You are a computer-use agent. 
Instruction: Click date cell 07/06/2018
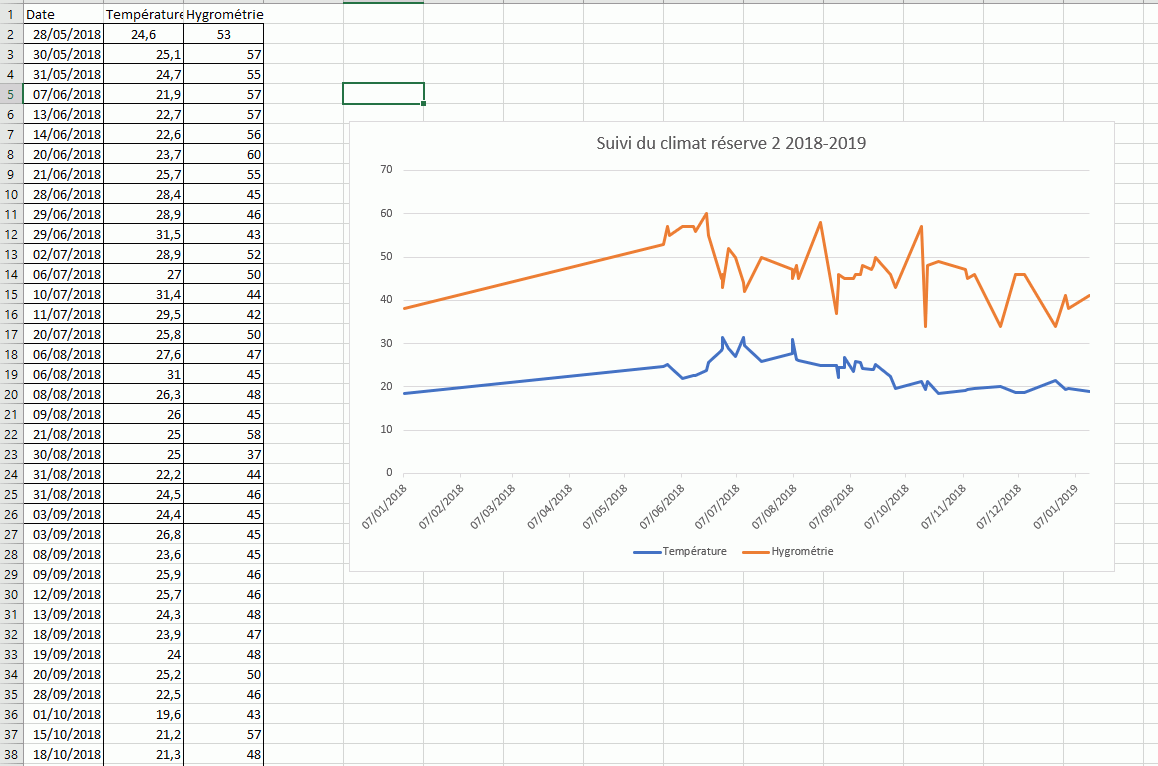coord(64,94)
